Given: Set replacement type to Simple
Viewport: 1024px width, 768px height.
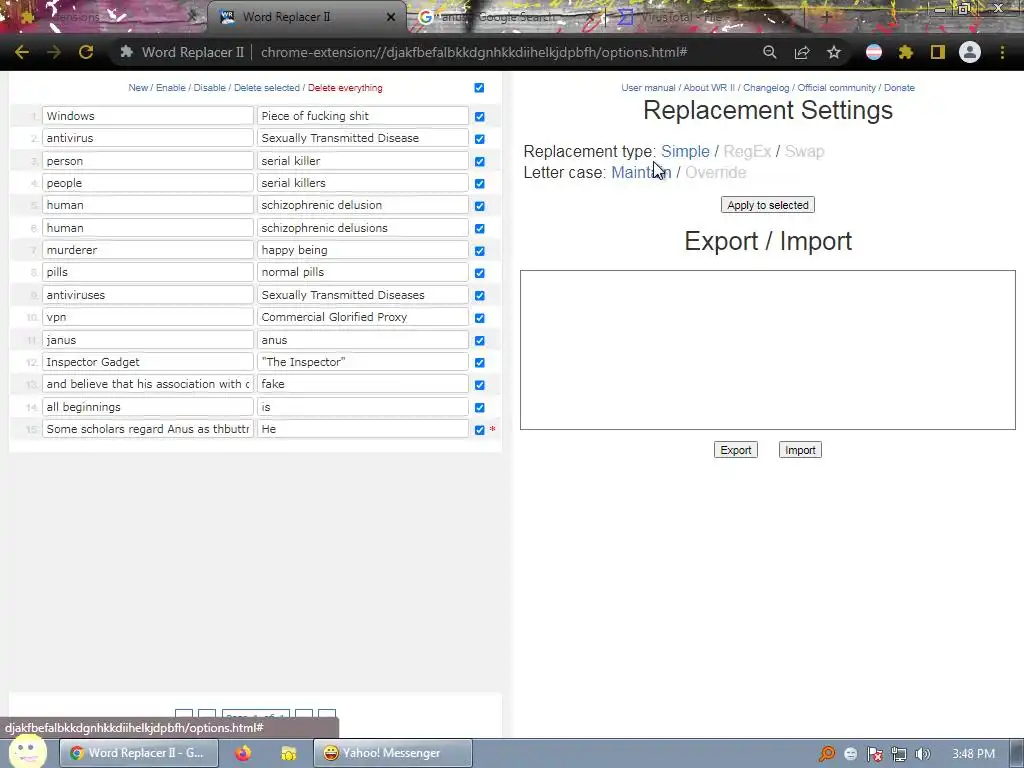Looking at the screenshot, I should pos(685,152).
